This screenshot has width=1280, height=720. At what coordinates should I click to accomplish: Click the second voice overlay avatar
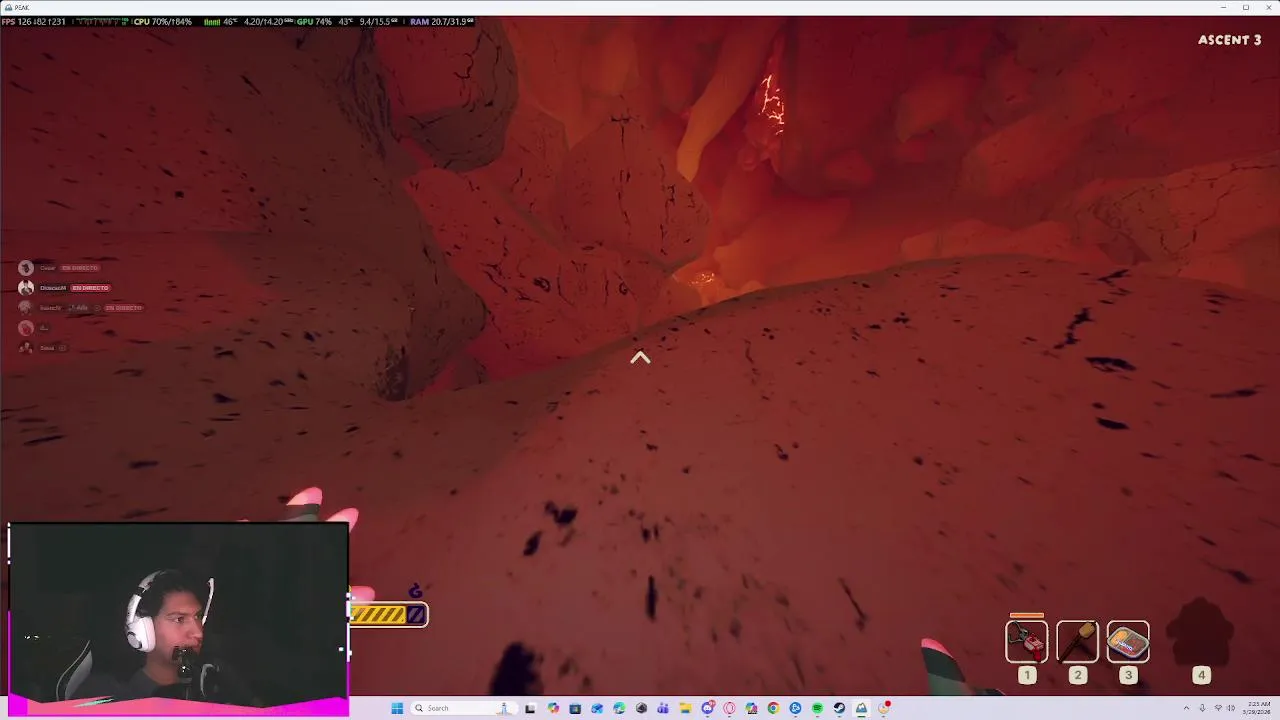26,288
